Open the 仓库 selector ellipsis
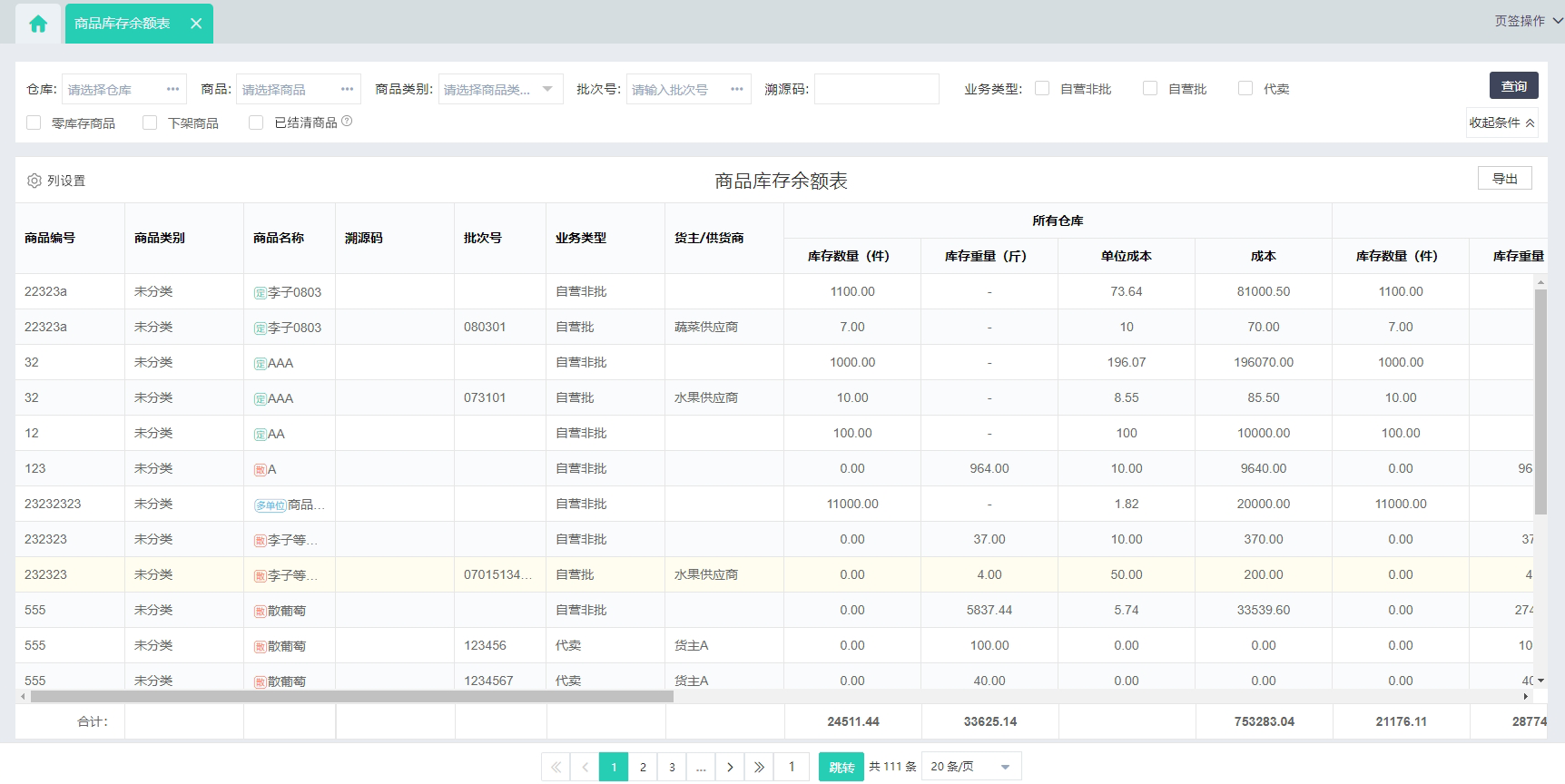Image resolution: width=1565 pixels, height=784 pixels. point(172,89)
